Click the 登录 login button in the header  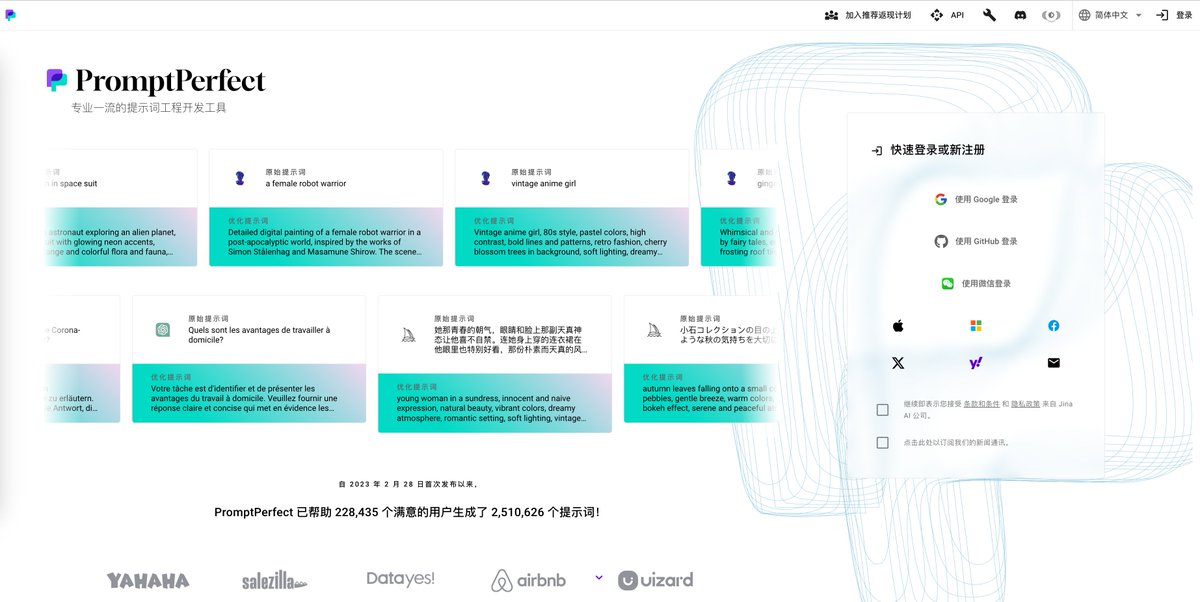tap(1176, 15)
